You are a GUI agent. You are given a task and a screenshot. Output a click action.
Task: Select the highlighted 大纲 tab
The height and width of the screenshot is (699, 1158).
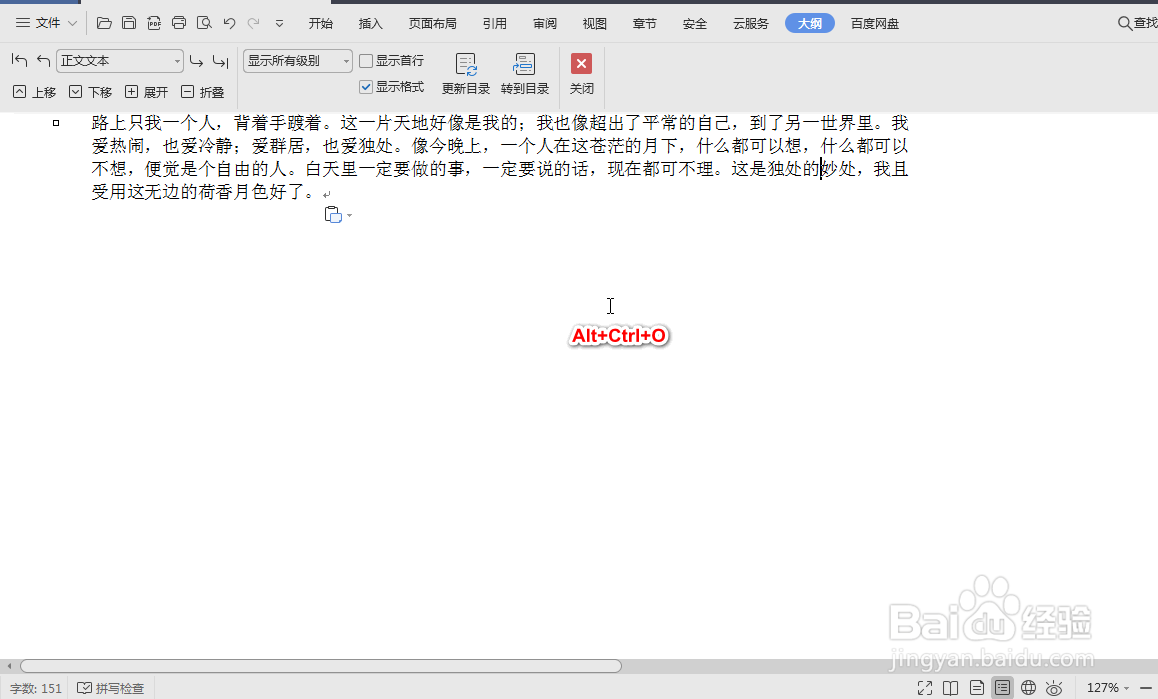pos(809,24)
